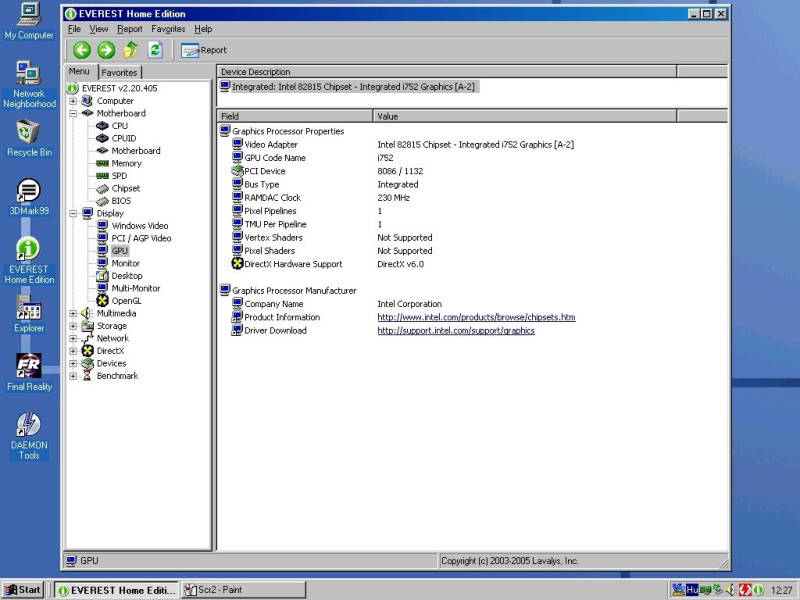Switch to the Menu tab in sidebar

(x=80, y=71)
